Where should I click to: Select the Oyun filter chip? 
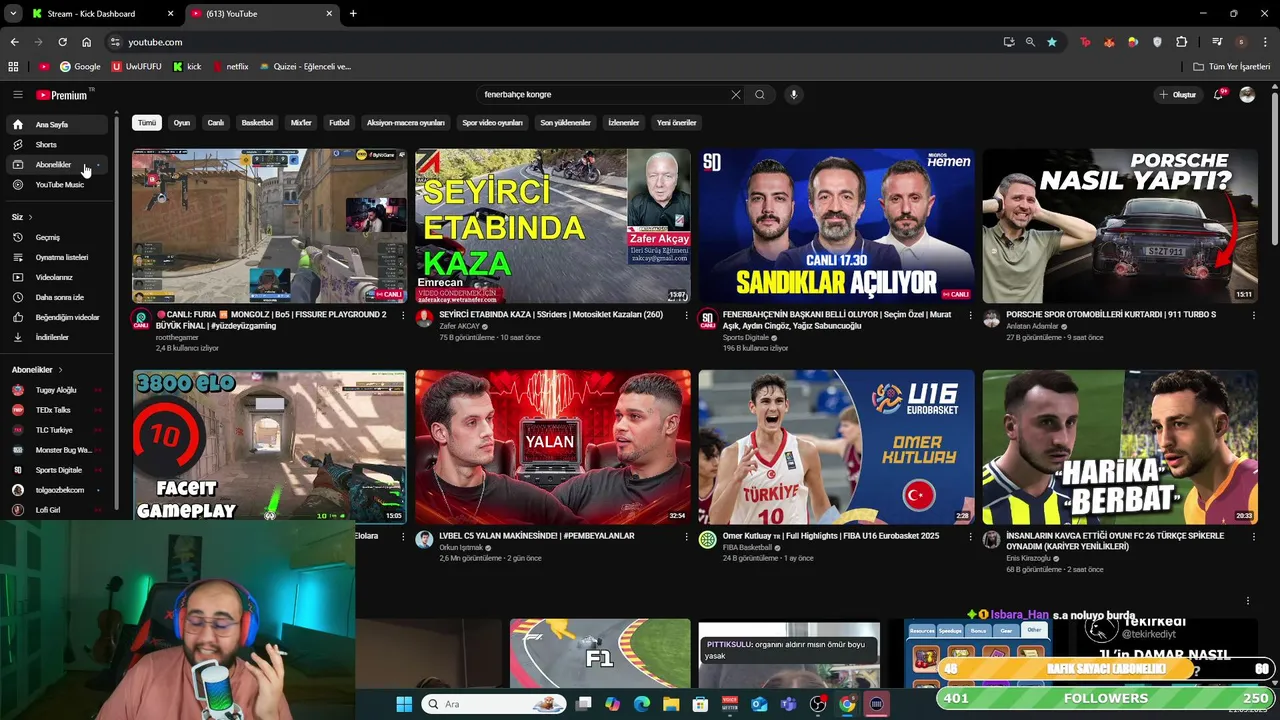click(182, 123)
